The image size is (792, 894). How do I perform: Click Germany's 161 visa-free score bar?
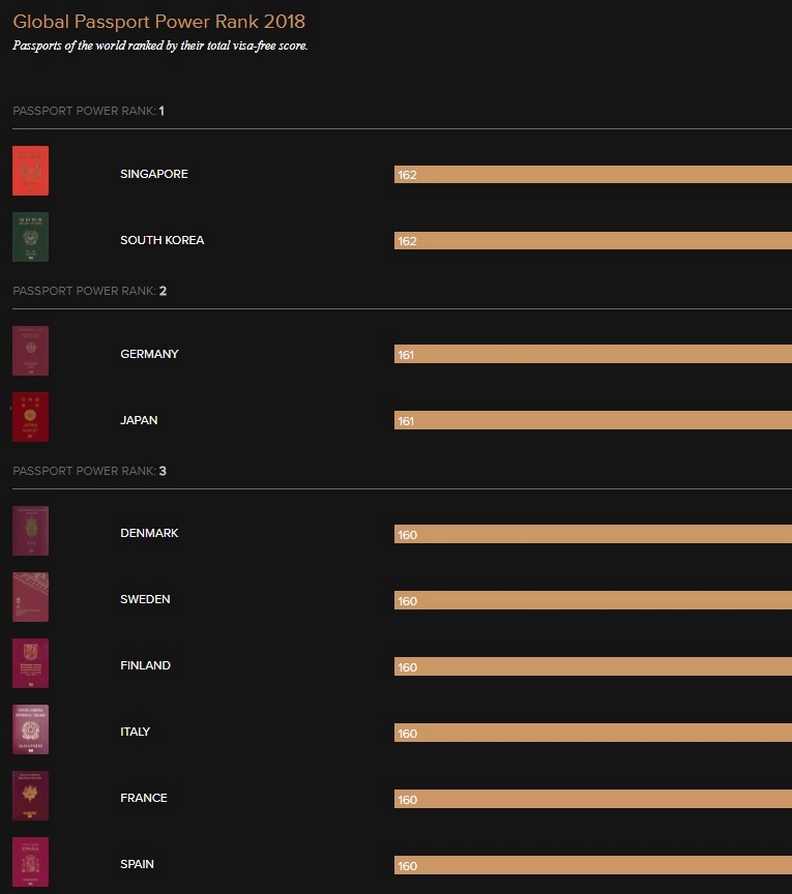[592, 355]
